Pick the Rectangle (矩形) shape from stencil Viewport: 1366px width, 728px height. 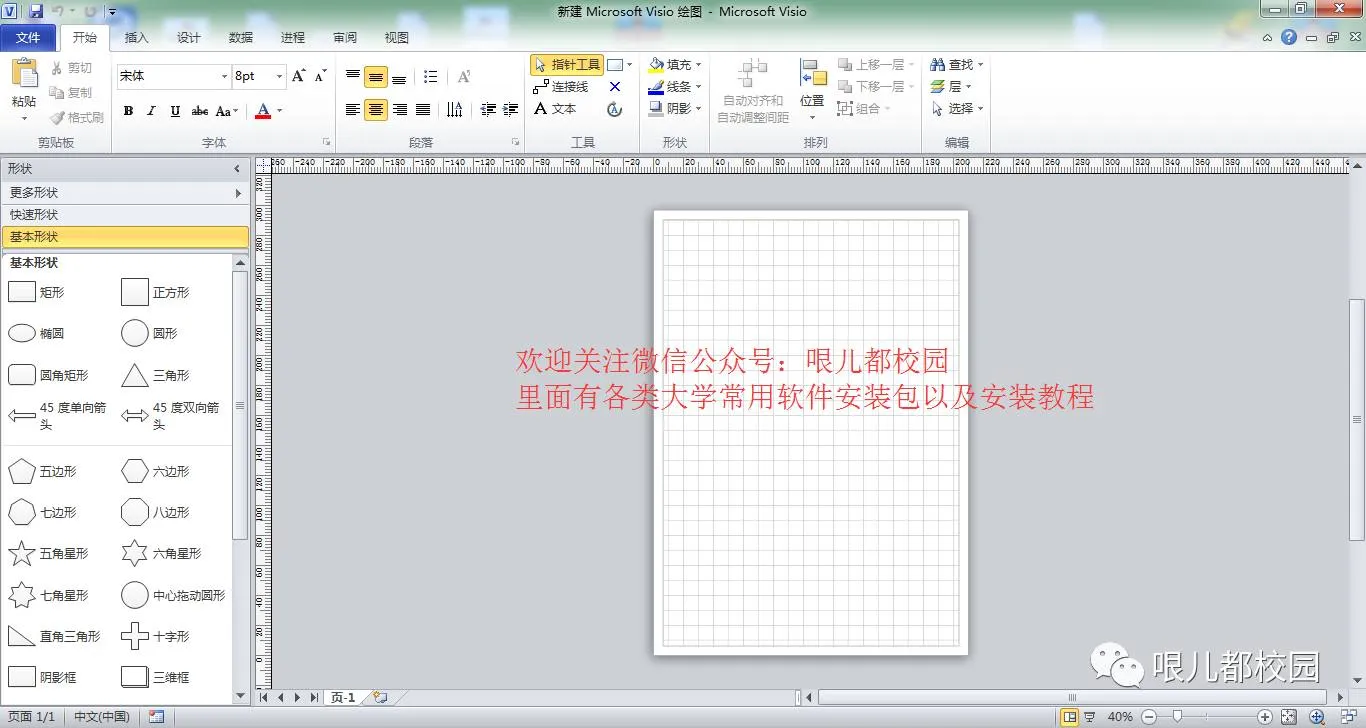[x=38, y=292]
